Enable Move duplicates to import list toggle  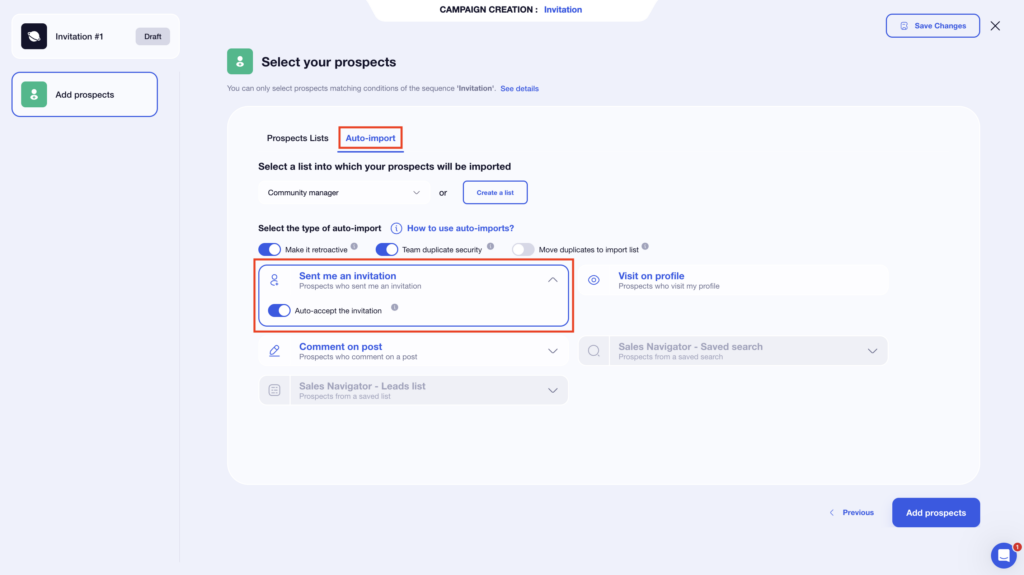523,249
